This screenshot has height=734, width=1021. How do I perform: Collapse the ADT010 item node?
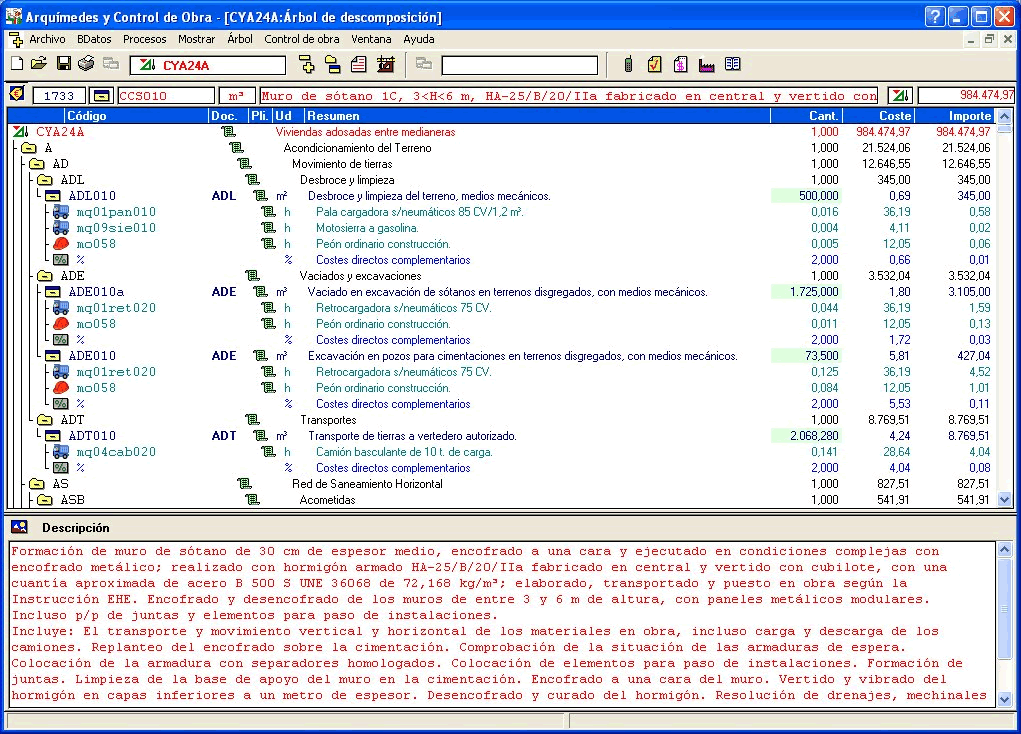(x=53, y=436)
